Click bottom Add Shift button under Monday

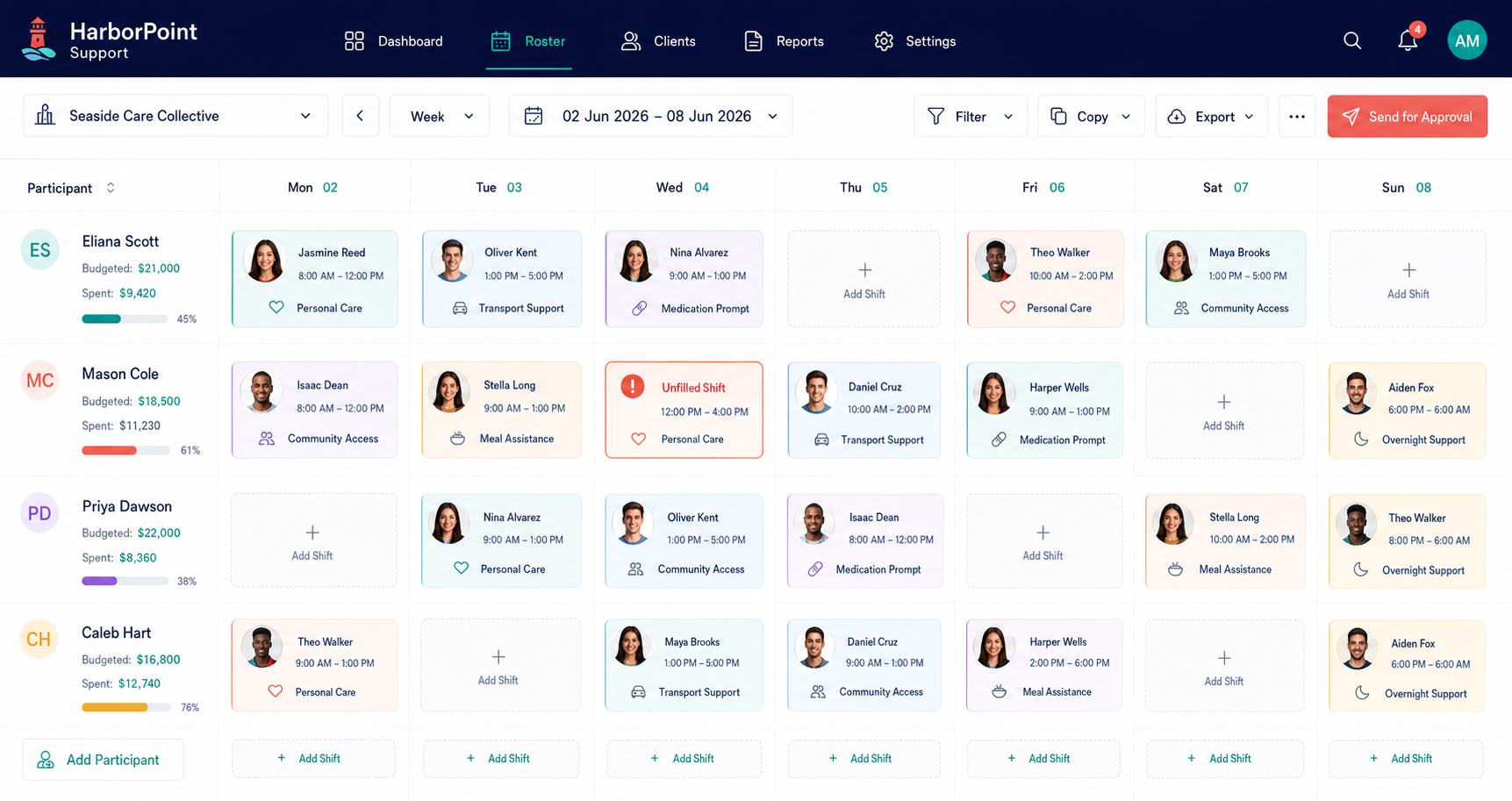313,759
